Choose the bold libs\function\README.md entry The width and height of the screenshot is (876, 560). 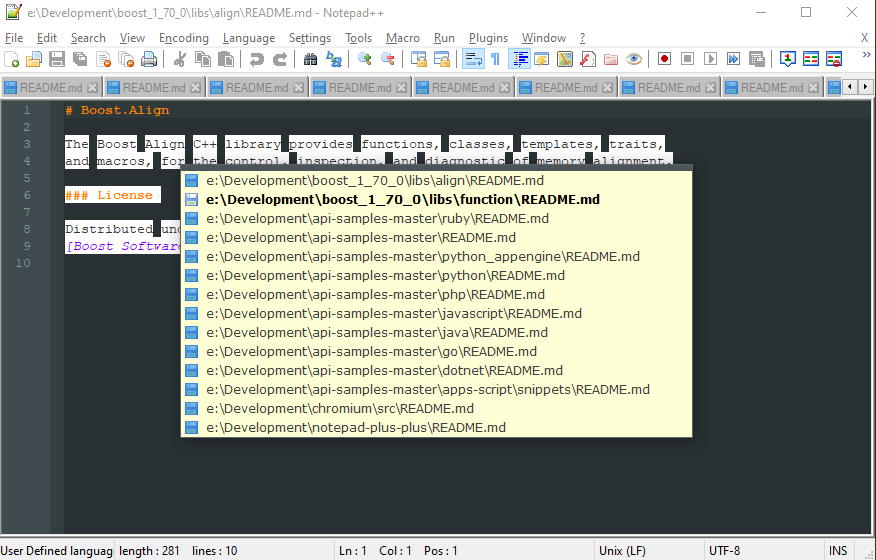[436, 200]
